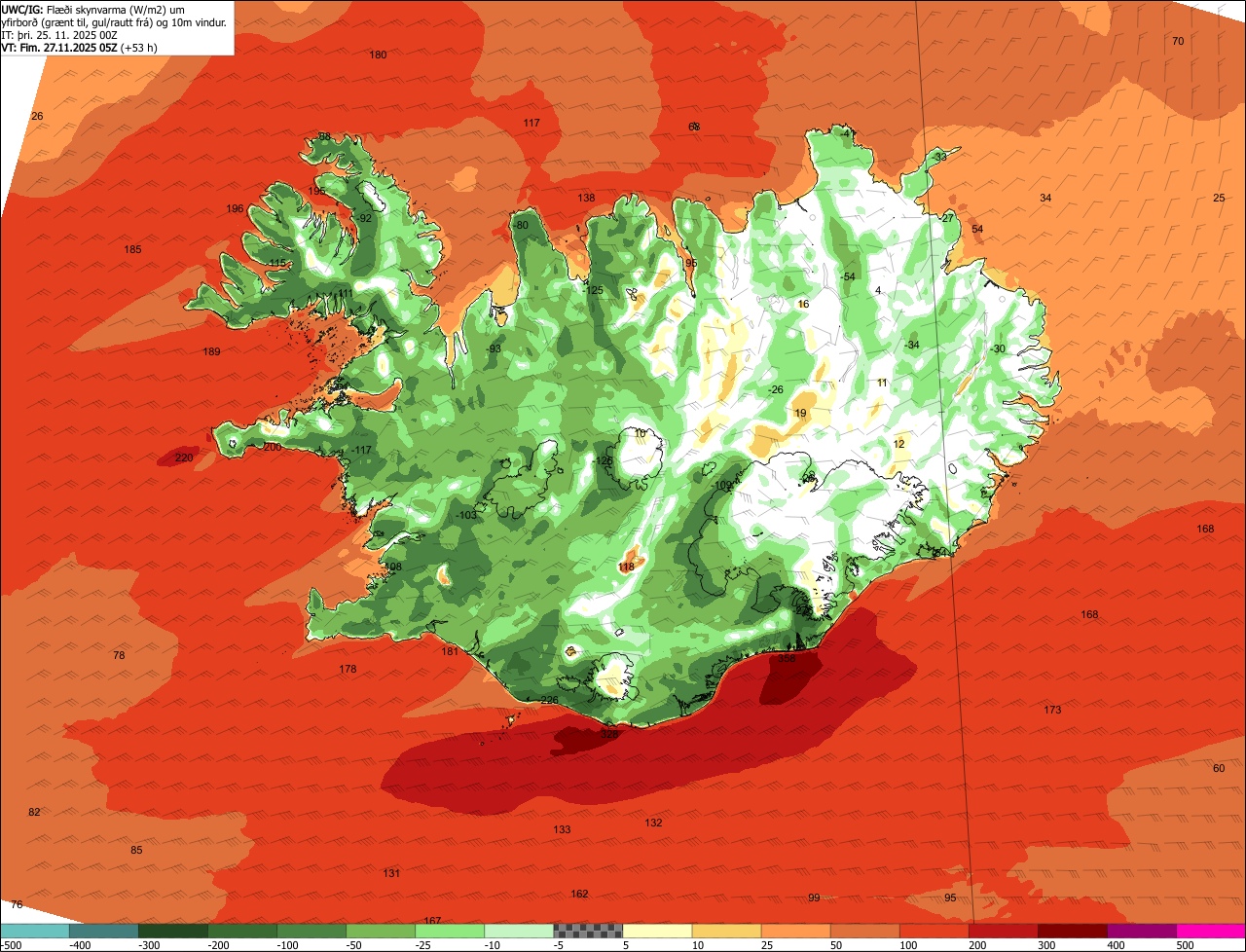Click the legend swatch between 10 and 25
The height and width of the screenshot is (952, 1246).
tap(726, 931)
